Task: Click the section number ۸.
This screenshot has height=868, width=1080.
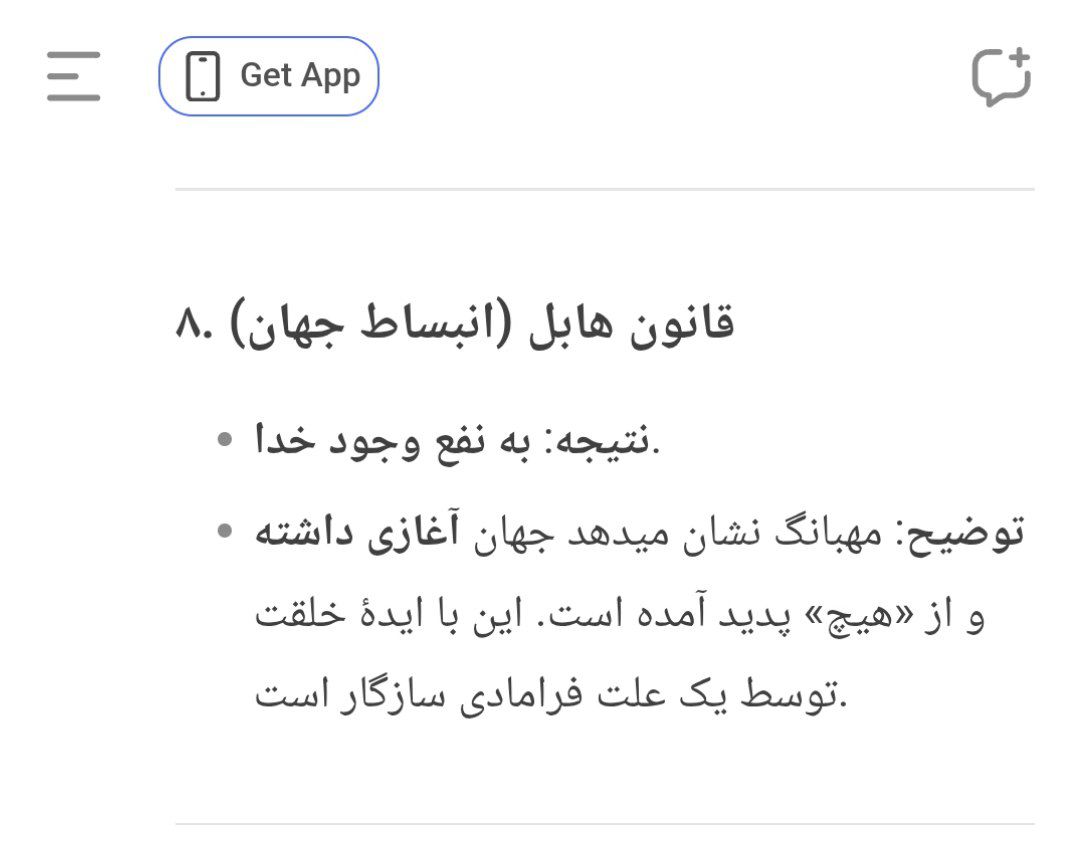Action: coord(194,323)
